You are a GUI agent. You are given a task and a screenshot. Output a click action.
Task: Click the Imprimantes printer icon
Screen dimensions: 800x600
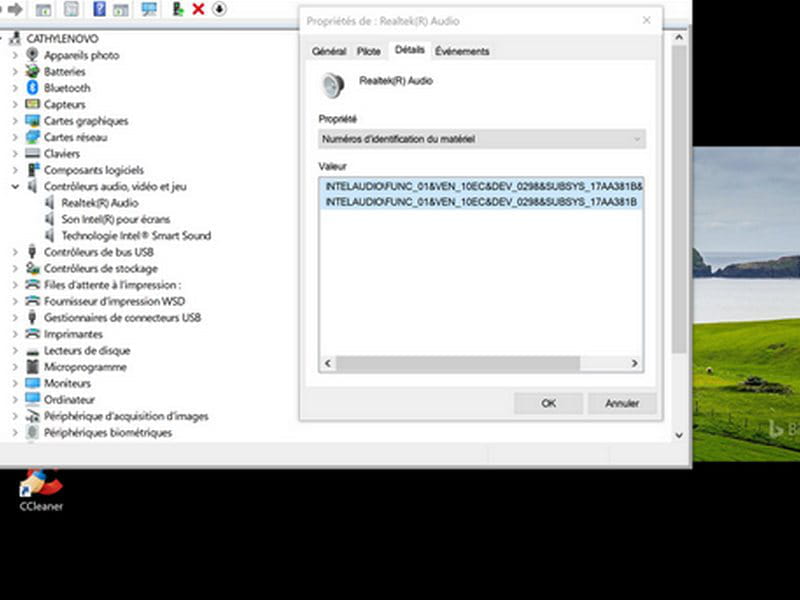(32, 334)
